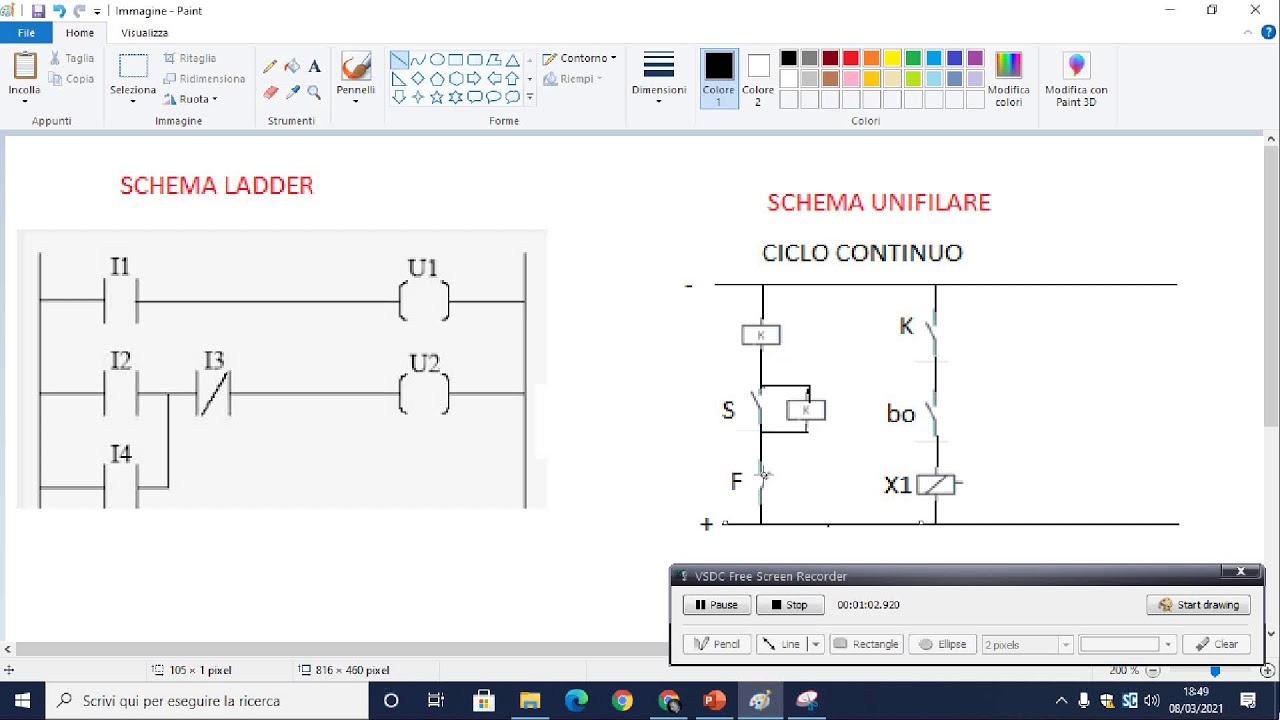Toggle the Ellipse drawing mode in VSDC

coord(942,644)
